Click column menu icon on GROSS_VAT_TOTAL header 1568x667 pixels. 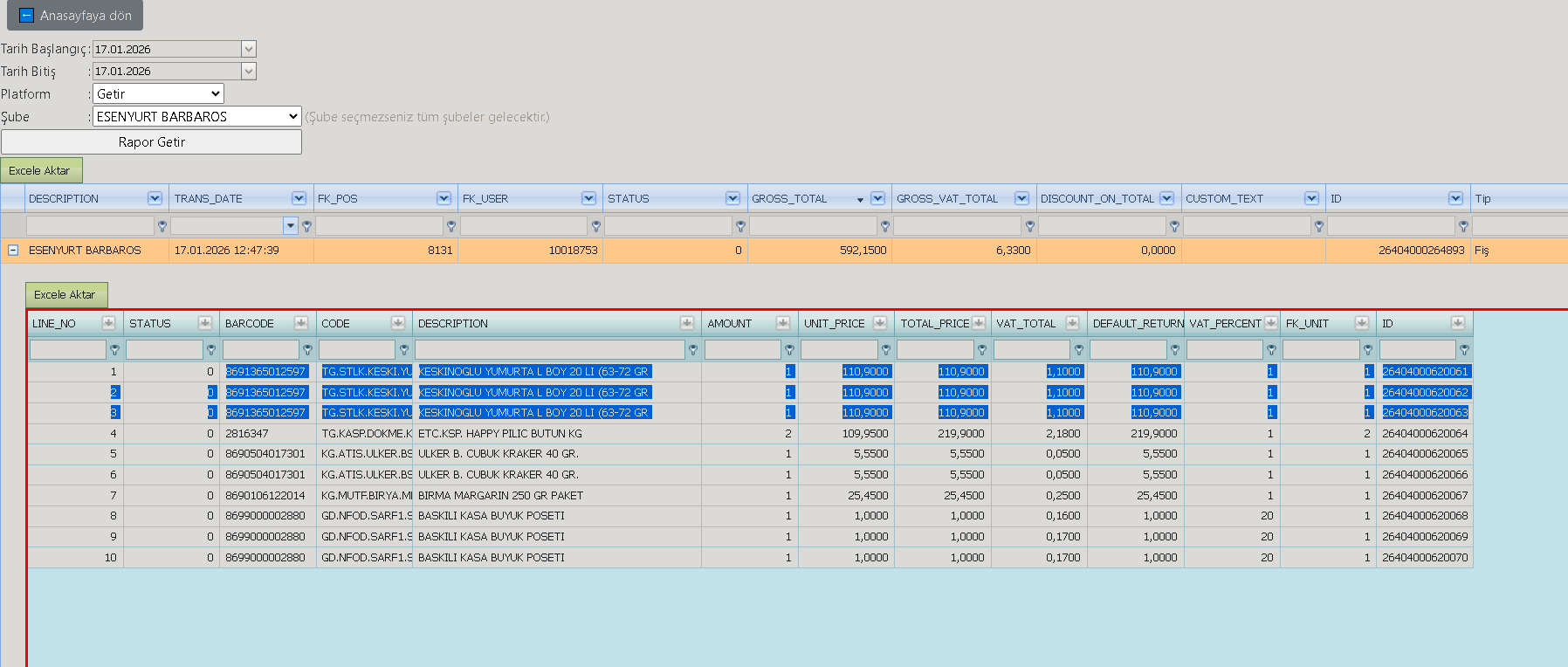[x=1021, y=198]
